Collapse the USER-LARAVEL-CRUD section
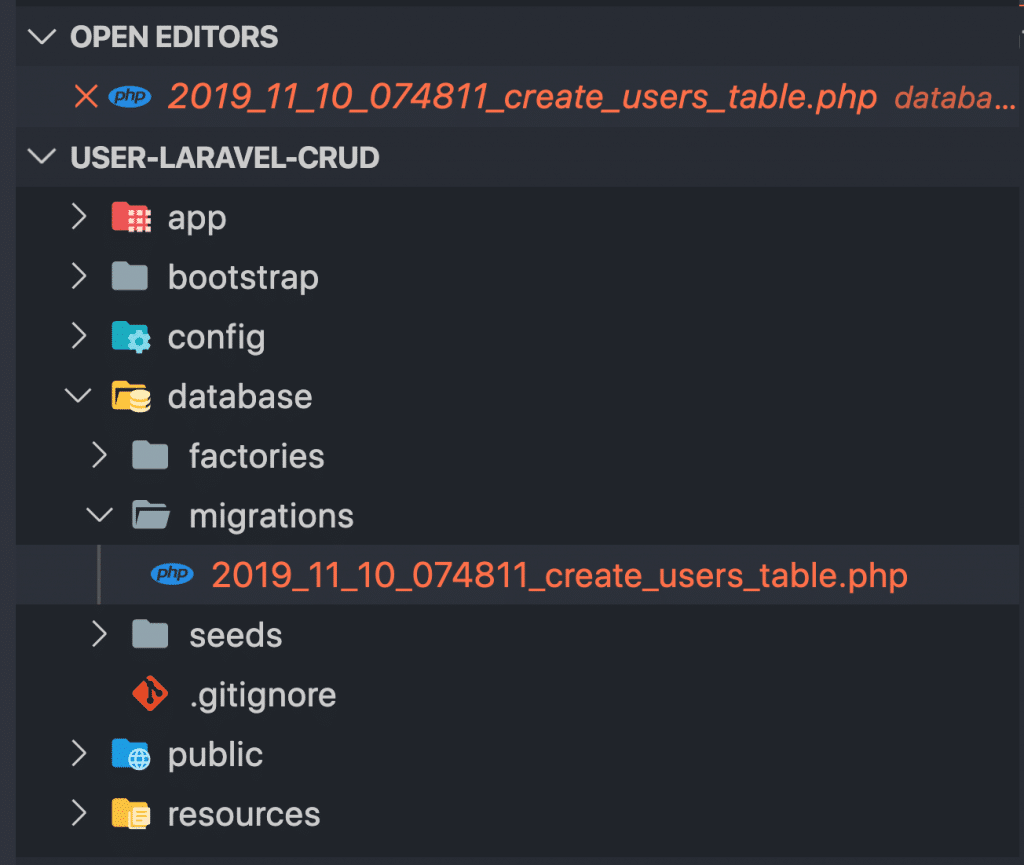This screenshot has height=865, width=1024. [42, 157]
